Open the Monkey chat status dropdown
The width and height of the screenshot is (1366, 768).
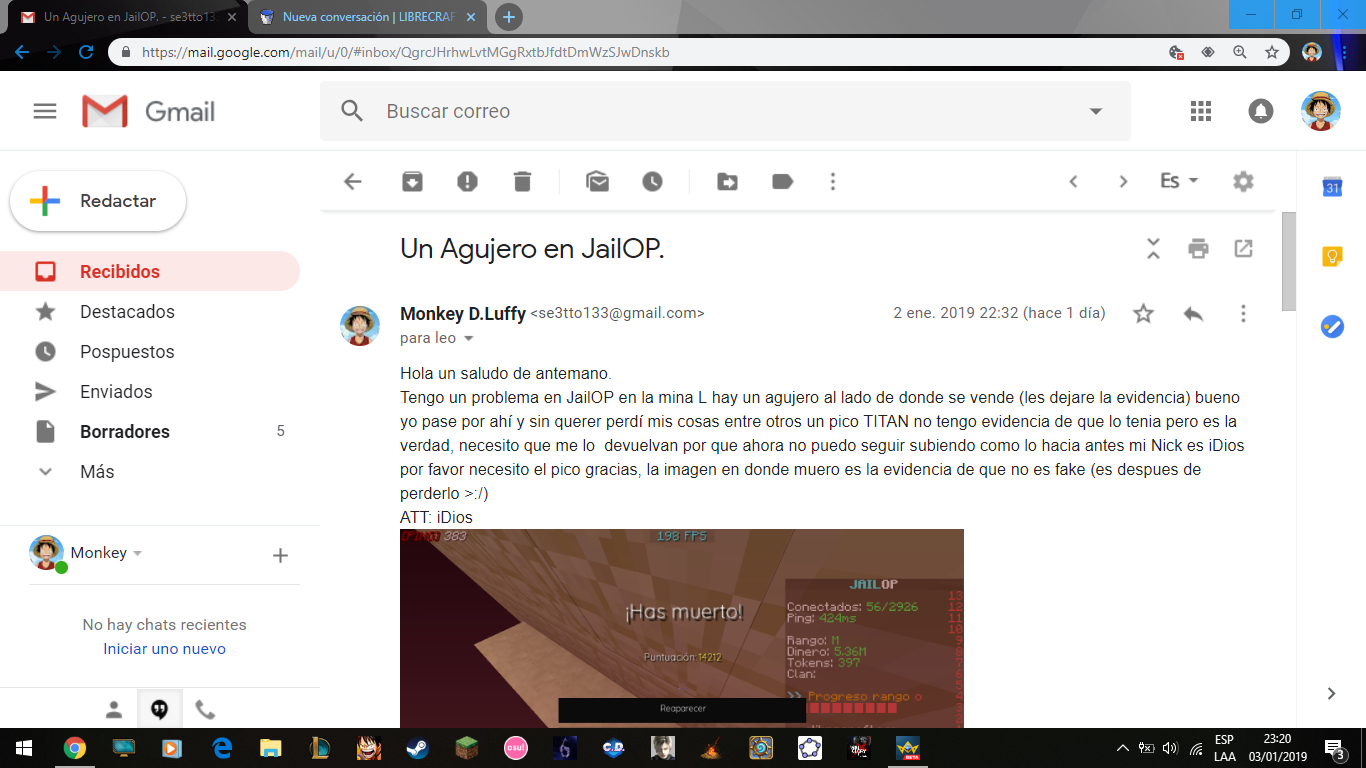137,553
